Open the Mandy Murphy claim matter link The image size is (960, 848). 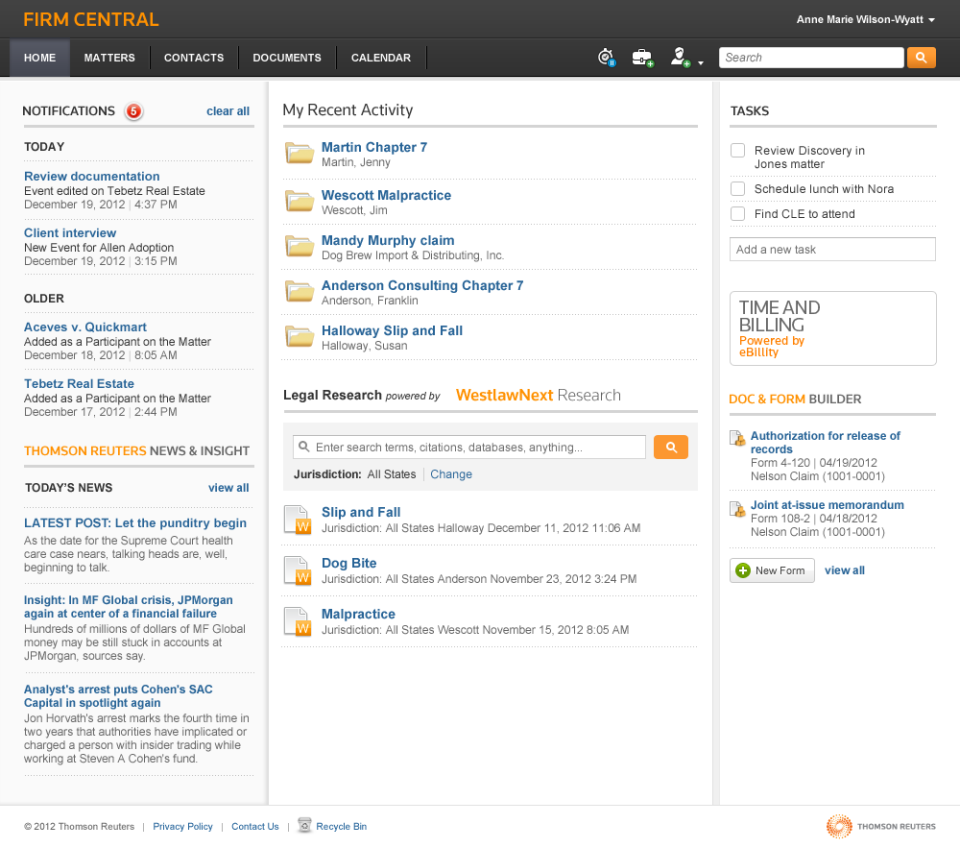coord(388,241)
